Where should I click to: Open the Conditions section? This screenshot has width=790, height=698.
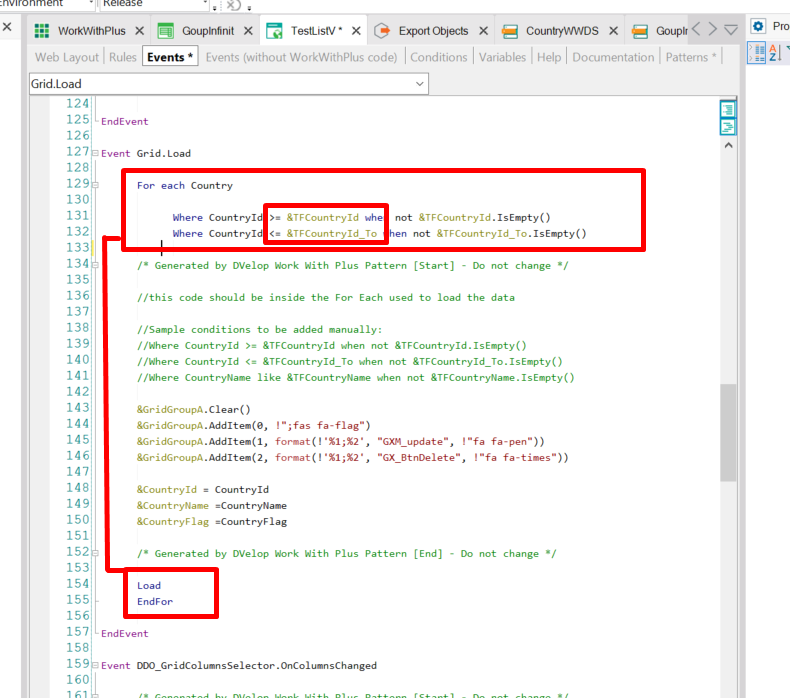[438, 57]
